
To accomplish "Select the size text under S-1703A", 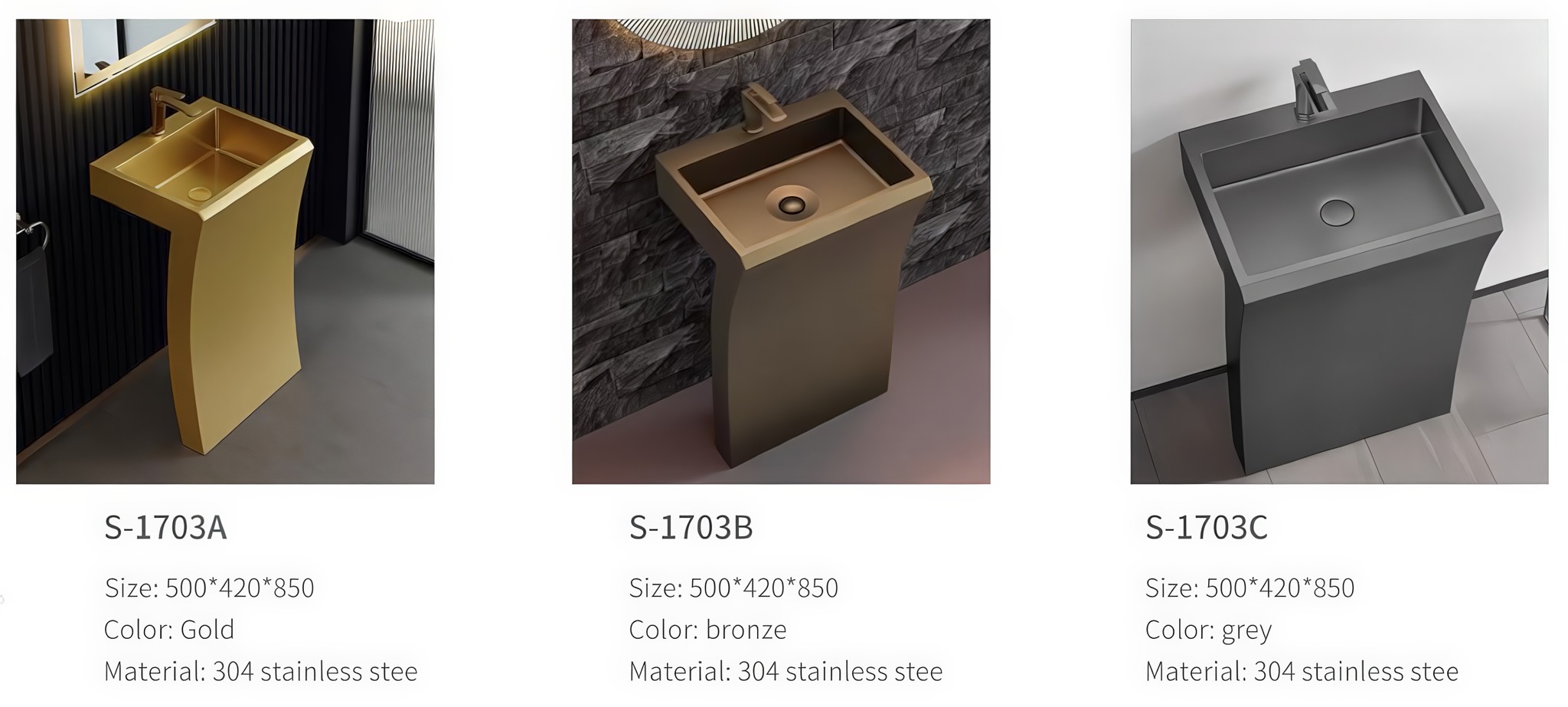I will [209, 588].
